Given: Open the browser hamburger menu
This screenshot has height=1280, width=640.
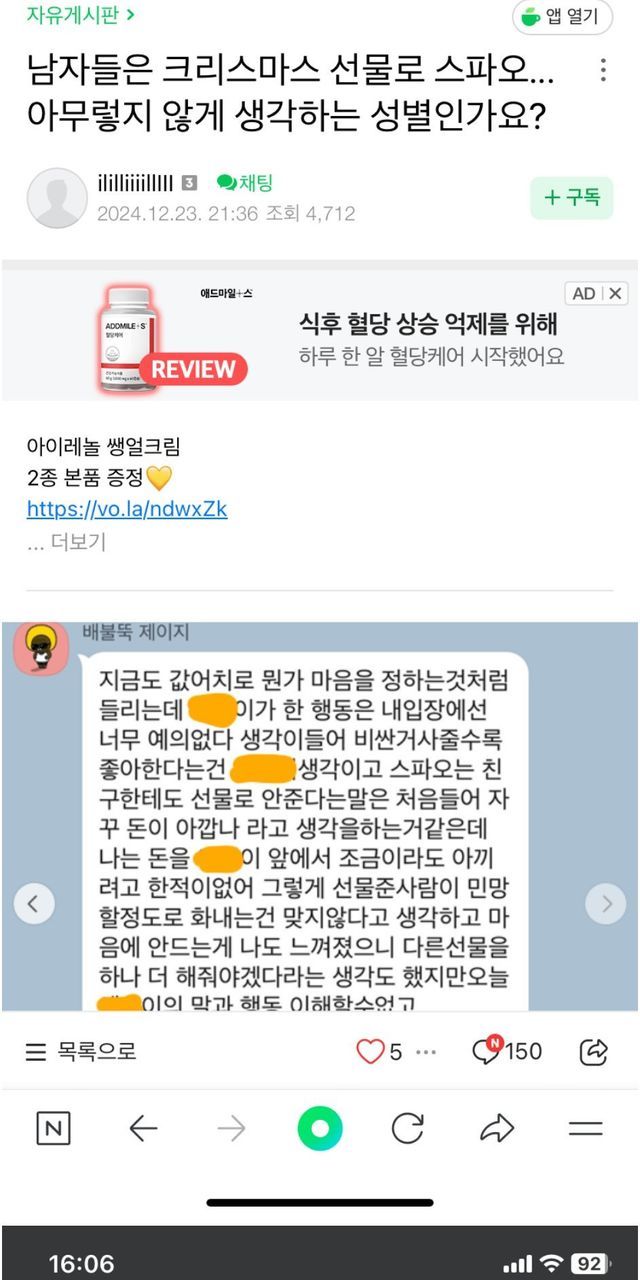Looking at the screenshot, I should click(x=585, y=1129).
